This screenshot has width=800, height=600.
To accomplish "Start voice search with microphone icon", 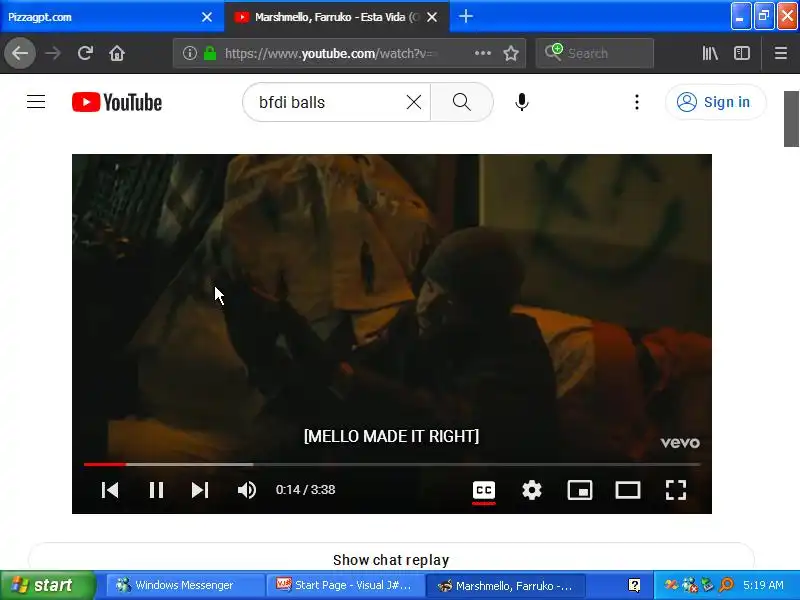I will coord(521,102).
